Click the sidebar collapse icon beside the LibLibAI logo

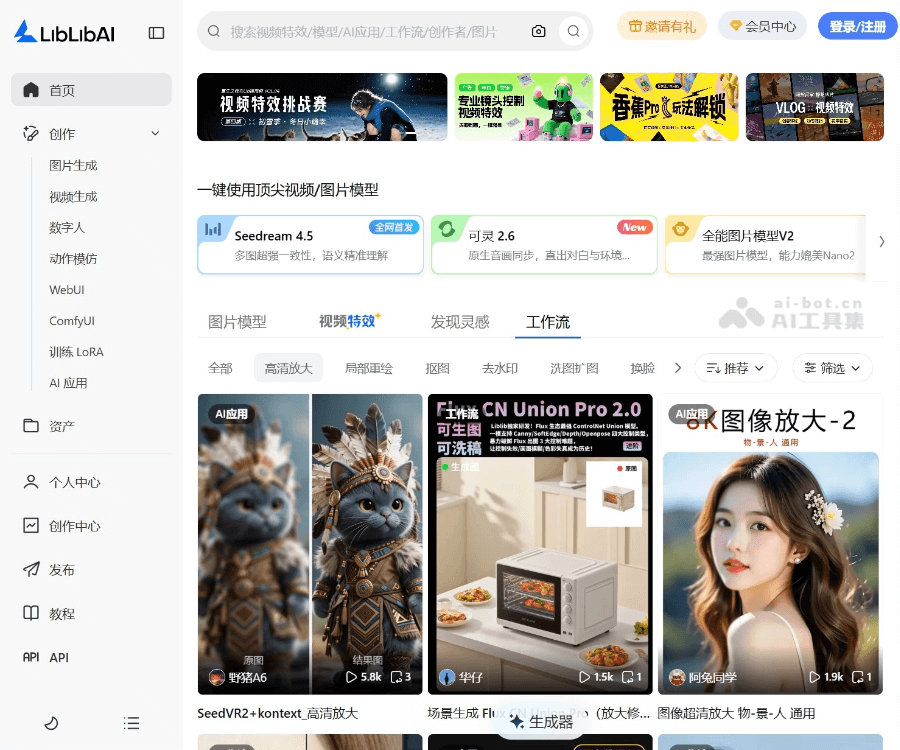156,31
